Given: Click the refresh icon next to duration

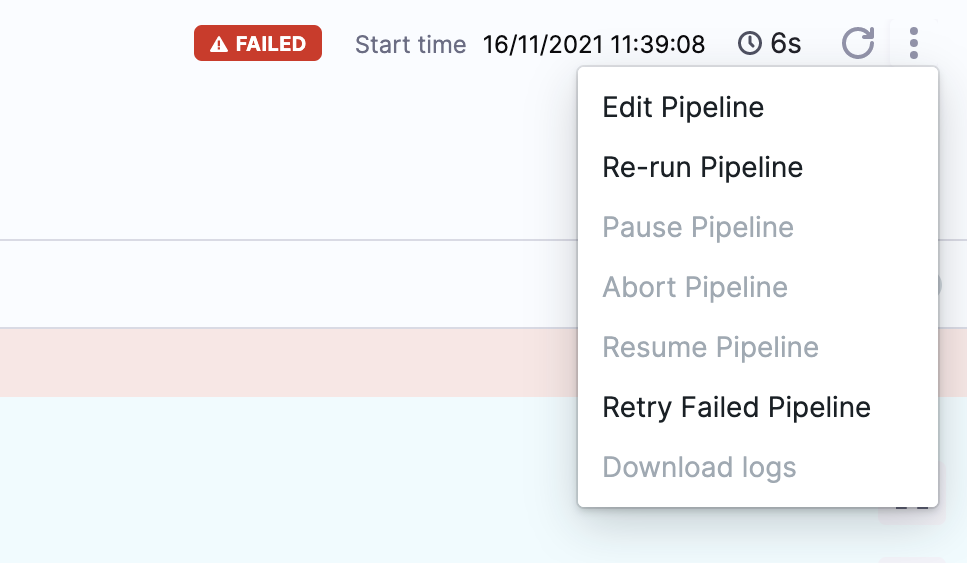Looking at the screenshot, I should point(858,43).
